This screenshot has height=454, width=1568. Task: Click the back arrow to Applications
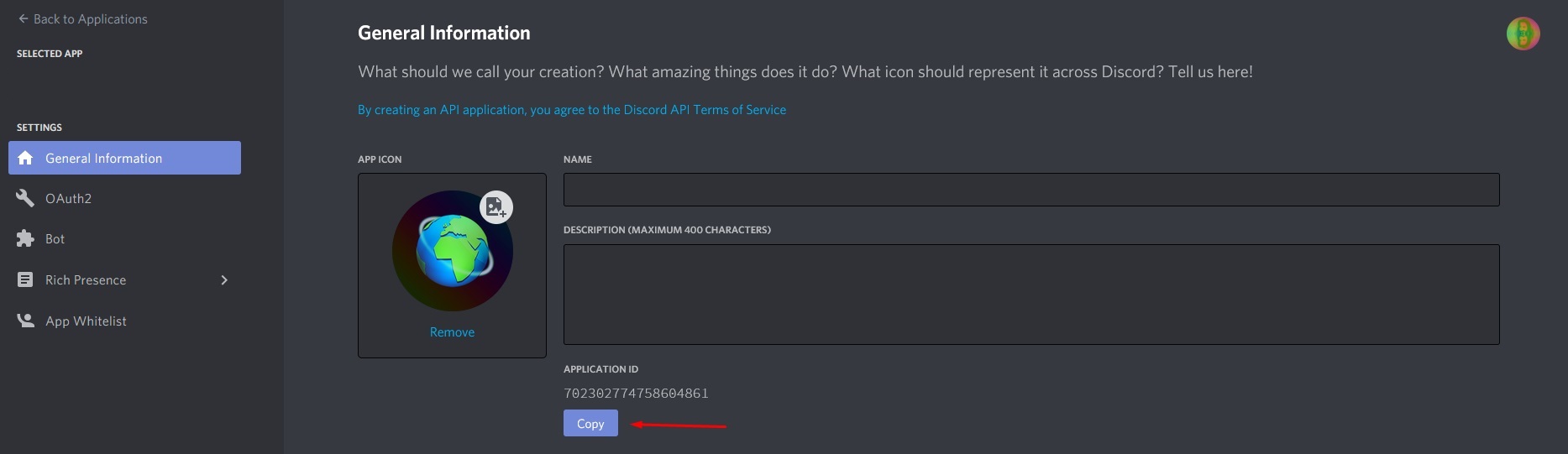[23, 18]
